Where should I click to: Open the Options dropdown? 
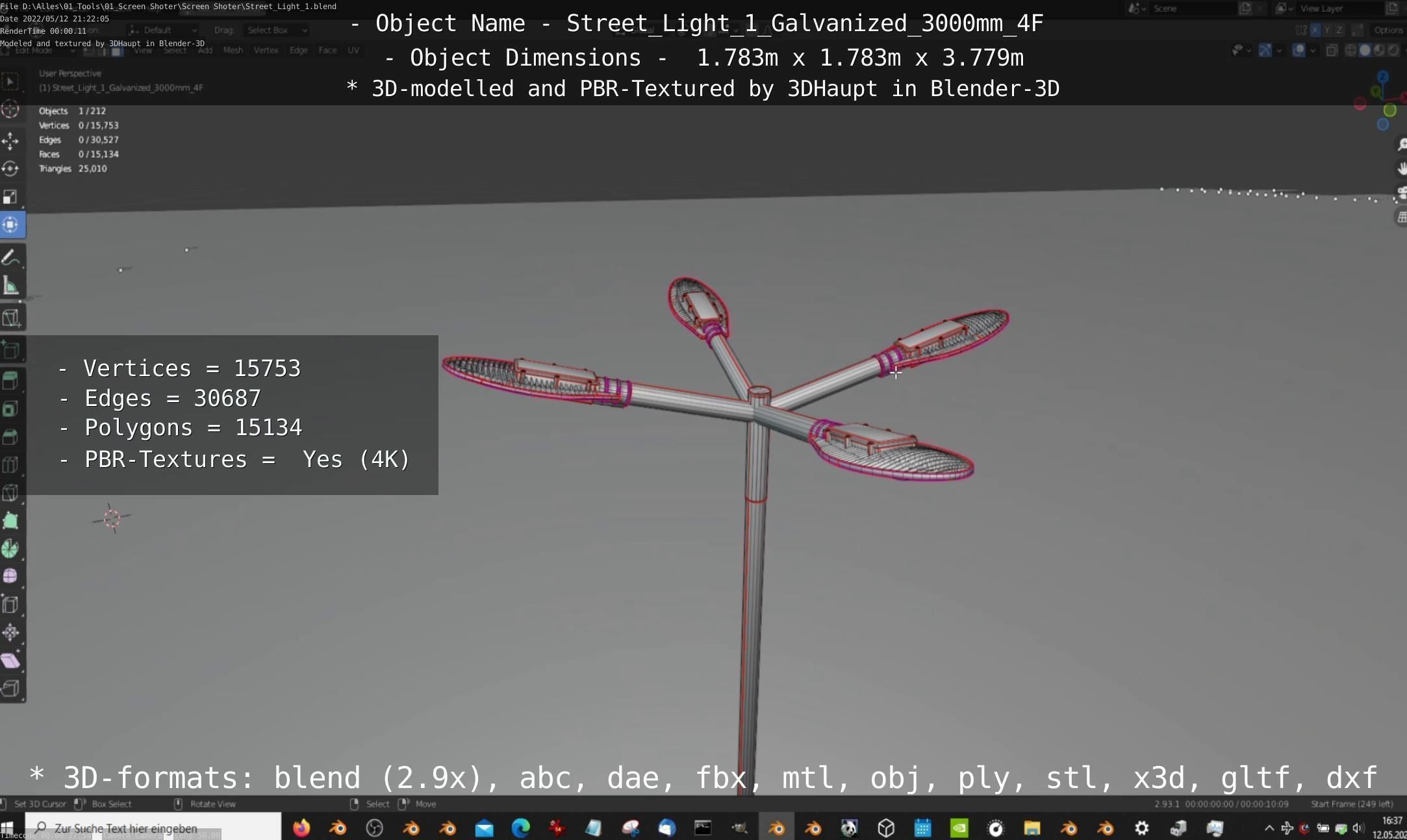[1388, 31]
